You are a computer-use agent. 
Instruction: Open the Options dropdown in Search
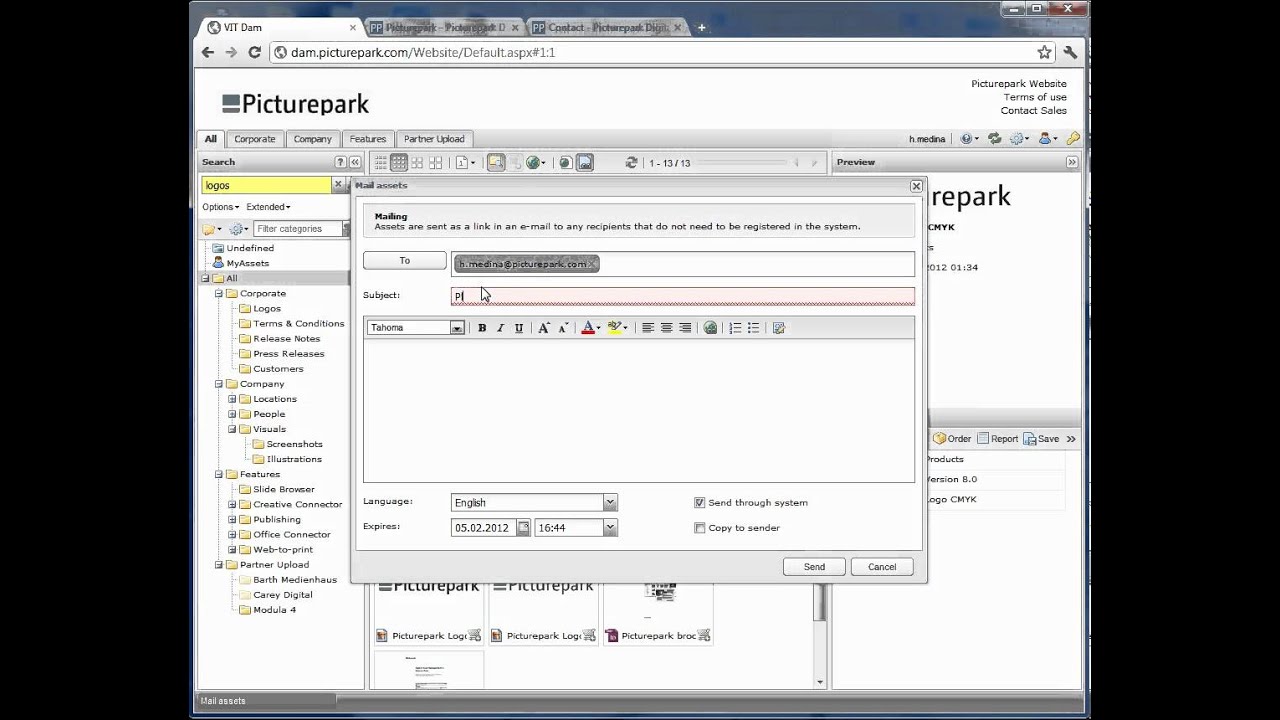[220, 207]
